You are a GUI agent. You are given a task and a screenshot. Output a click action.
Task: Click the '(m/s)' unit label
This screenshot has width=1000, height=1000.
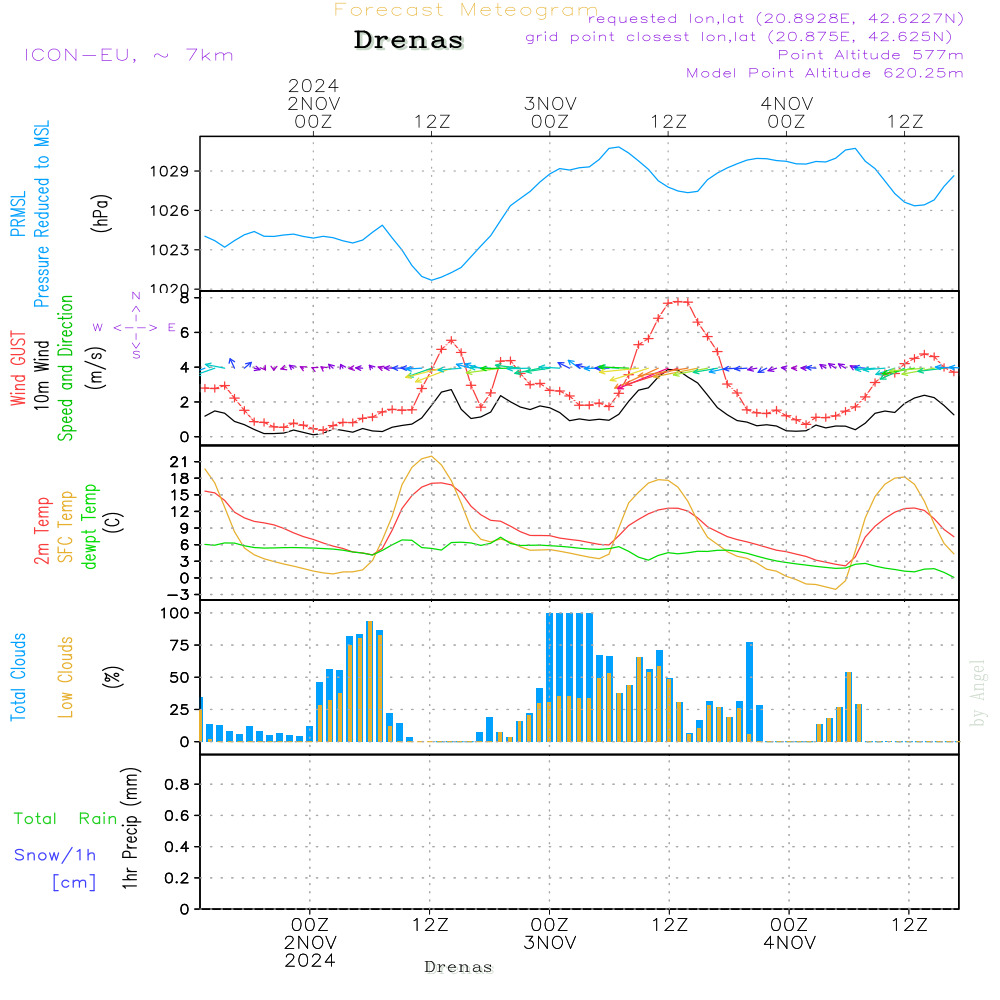(96, 368)
